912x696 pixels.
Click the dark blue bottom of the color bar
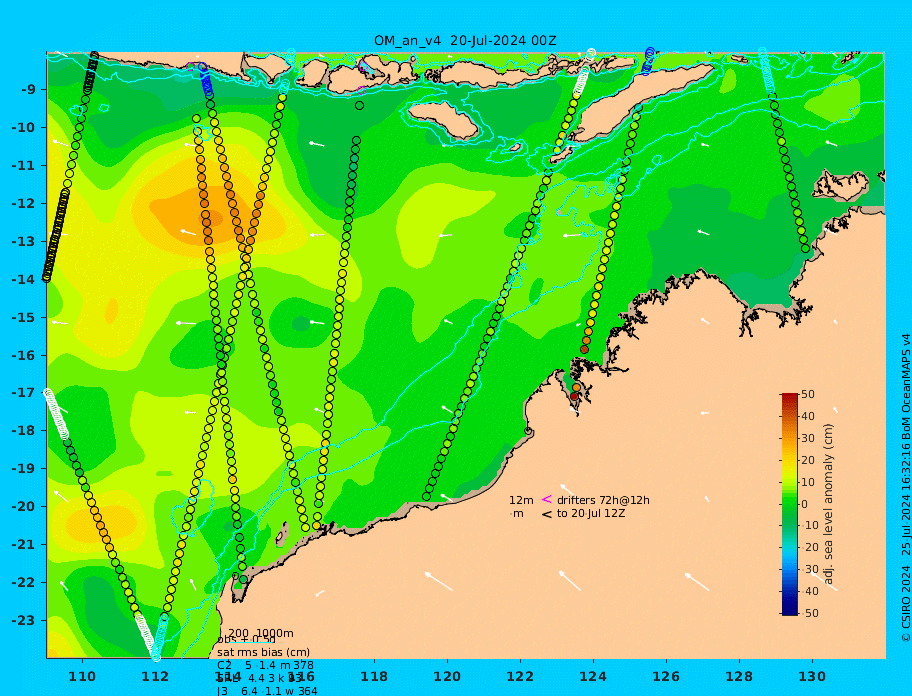click(x=789, y=611)
